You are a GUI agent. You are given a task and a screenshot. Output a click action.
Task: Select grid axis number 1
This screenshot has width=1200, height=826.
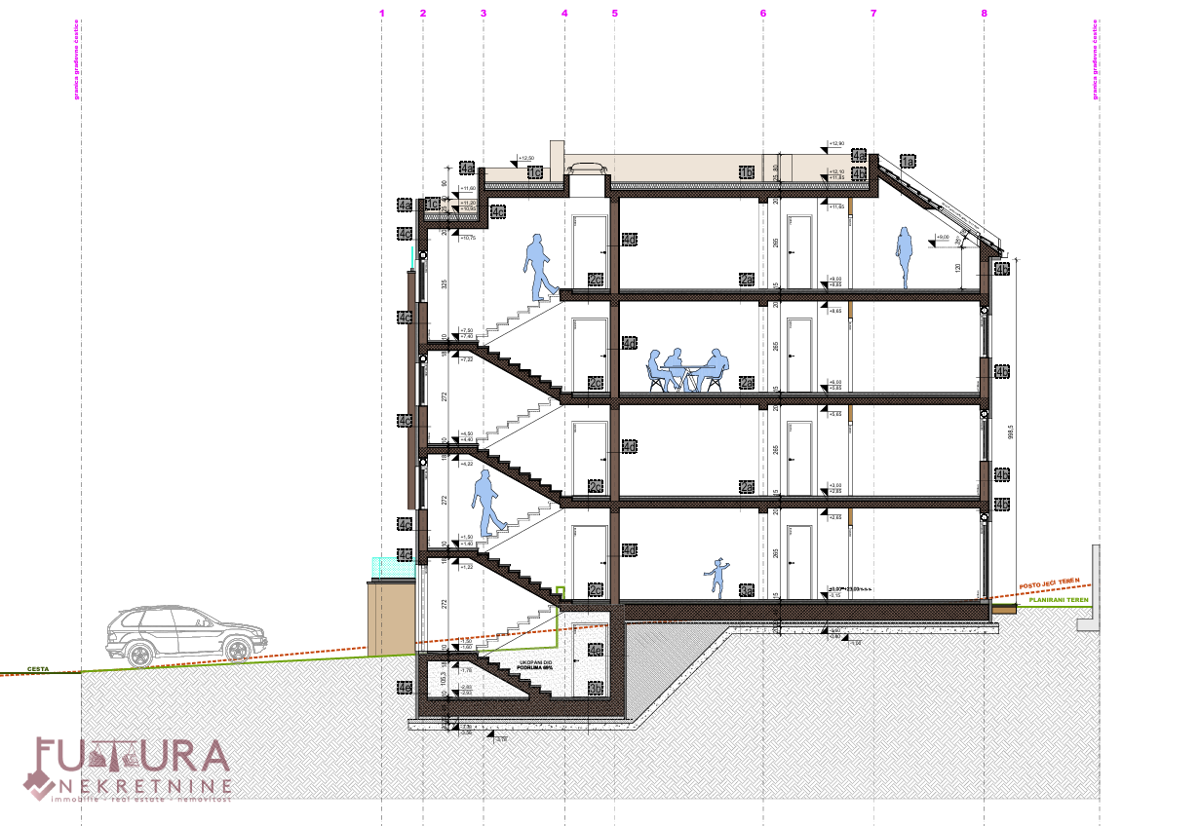pyautogui.click(x=382, y=13)
